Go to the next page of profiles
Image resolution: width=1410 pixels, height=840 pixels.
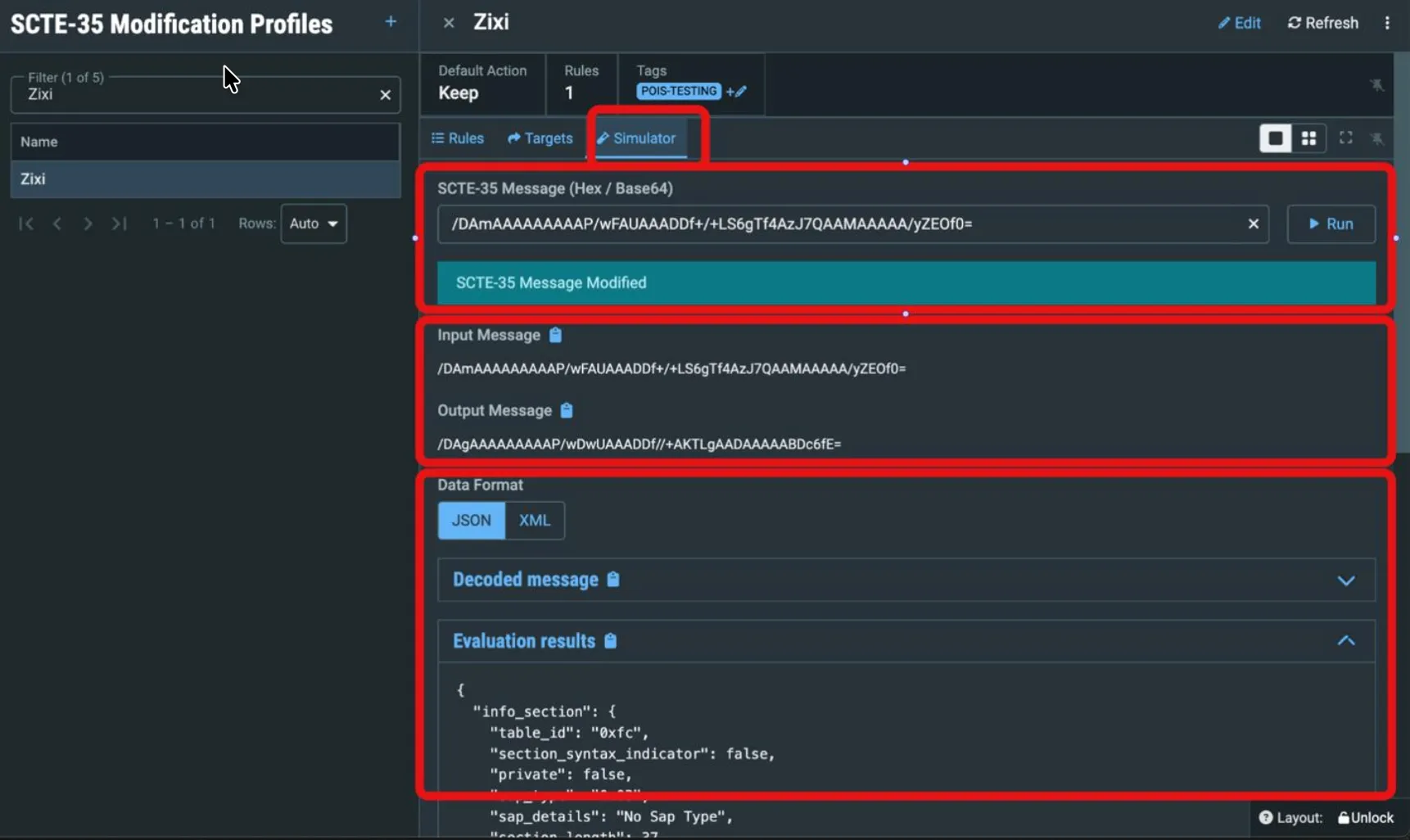(88, 224)
